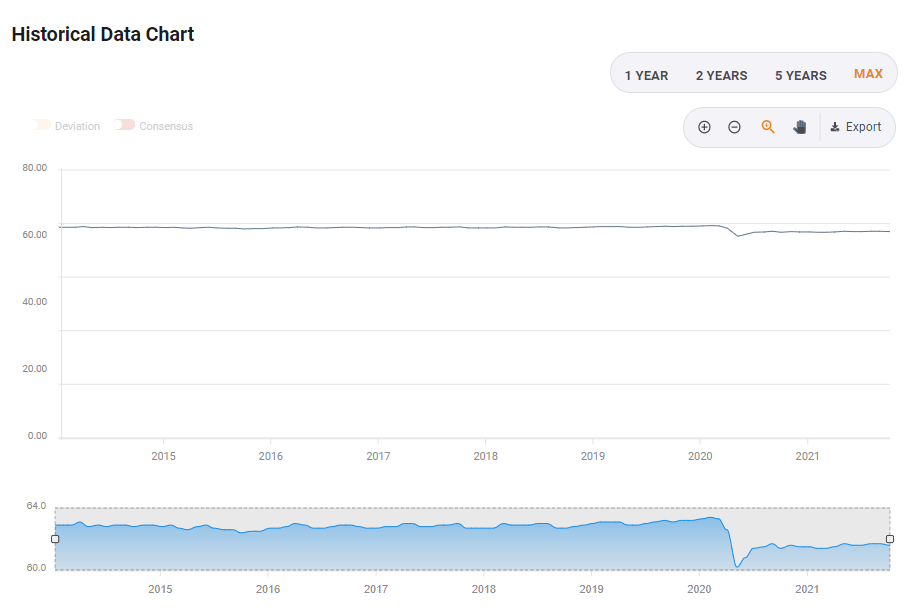This screenshot has width=912, height=609.
Task: Toggle the Consensus series switch
Action: (x=124, y=125)
